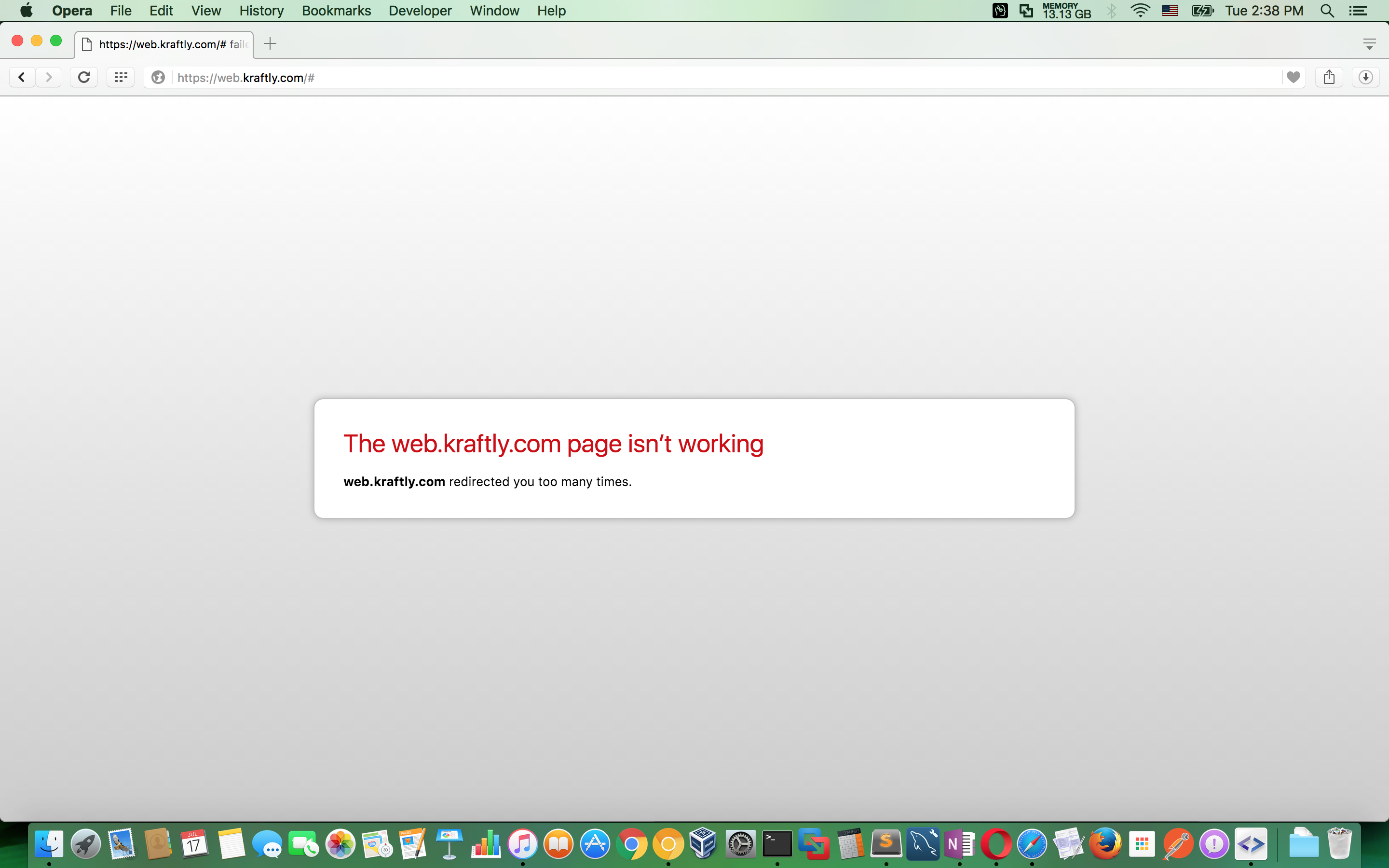Open Sublime Text from the Dock
This screenshot has width=1389, height=868.
tap(886, 844)
